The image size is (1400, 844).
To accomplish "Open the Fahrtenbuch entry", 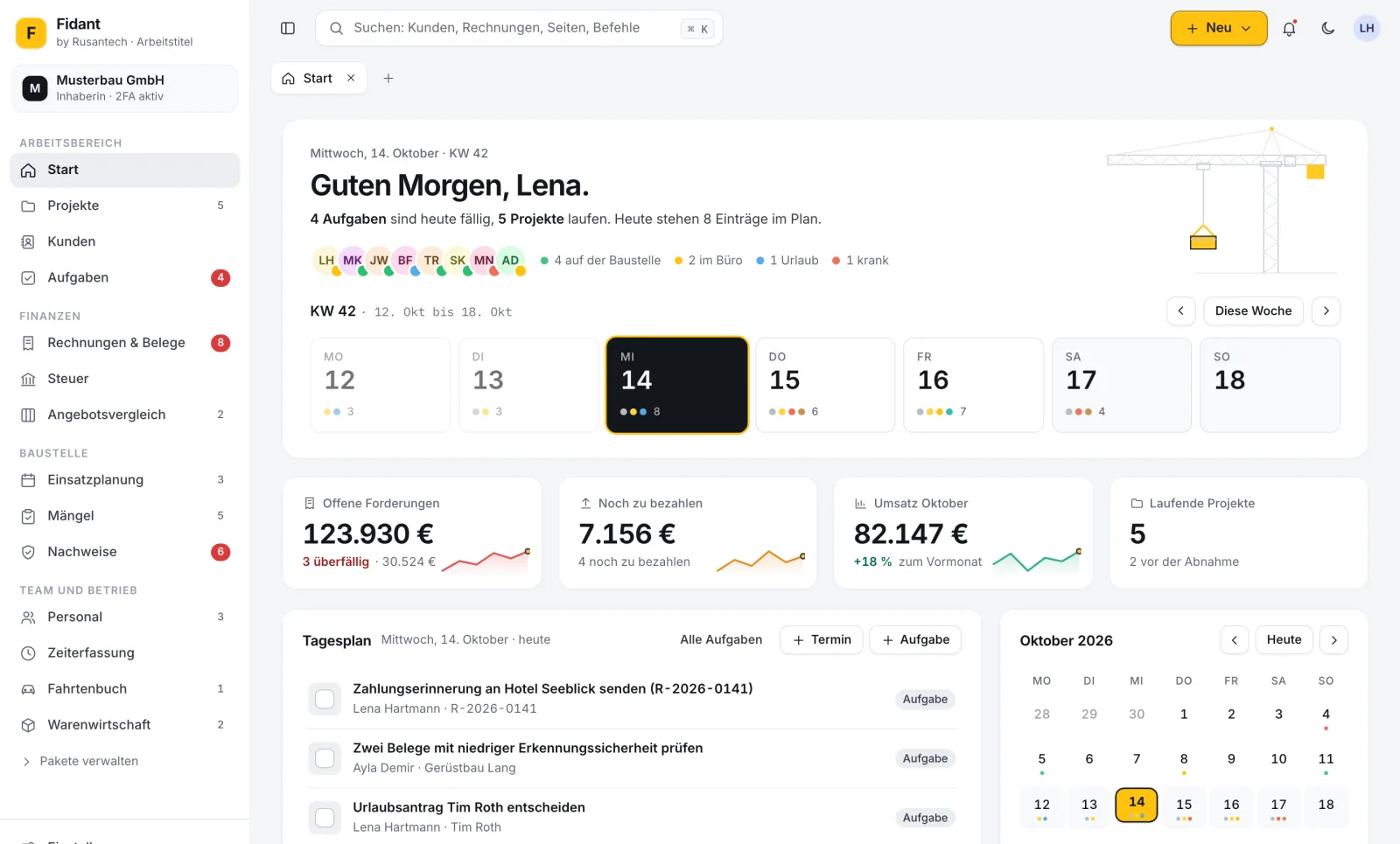I will tap(124, 689).
